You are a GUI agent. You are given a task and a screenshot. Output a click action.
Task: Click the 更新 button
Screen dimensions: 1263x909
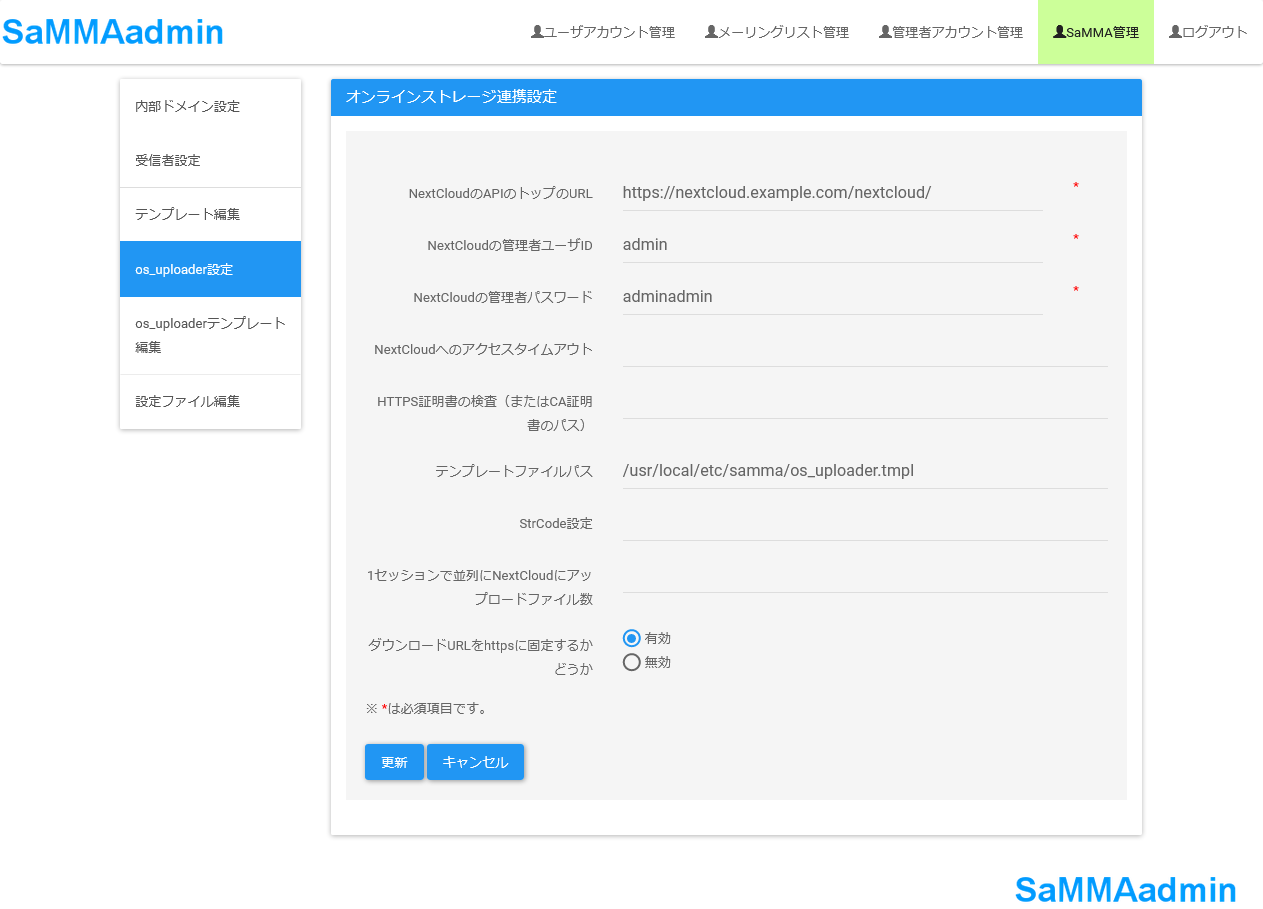[x=394, y=762]
